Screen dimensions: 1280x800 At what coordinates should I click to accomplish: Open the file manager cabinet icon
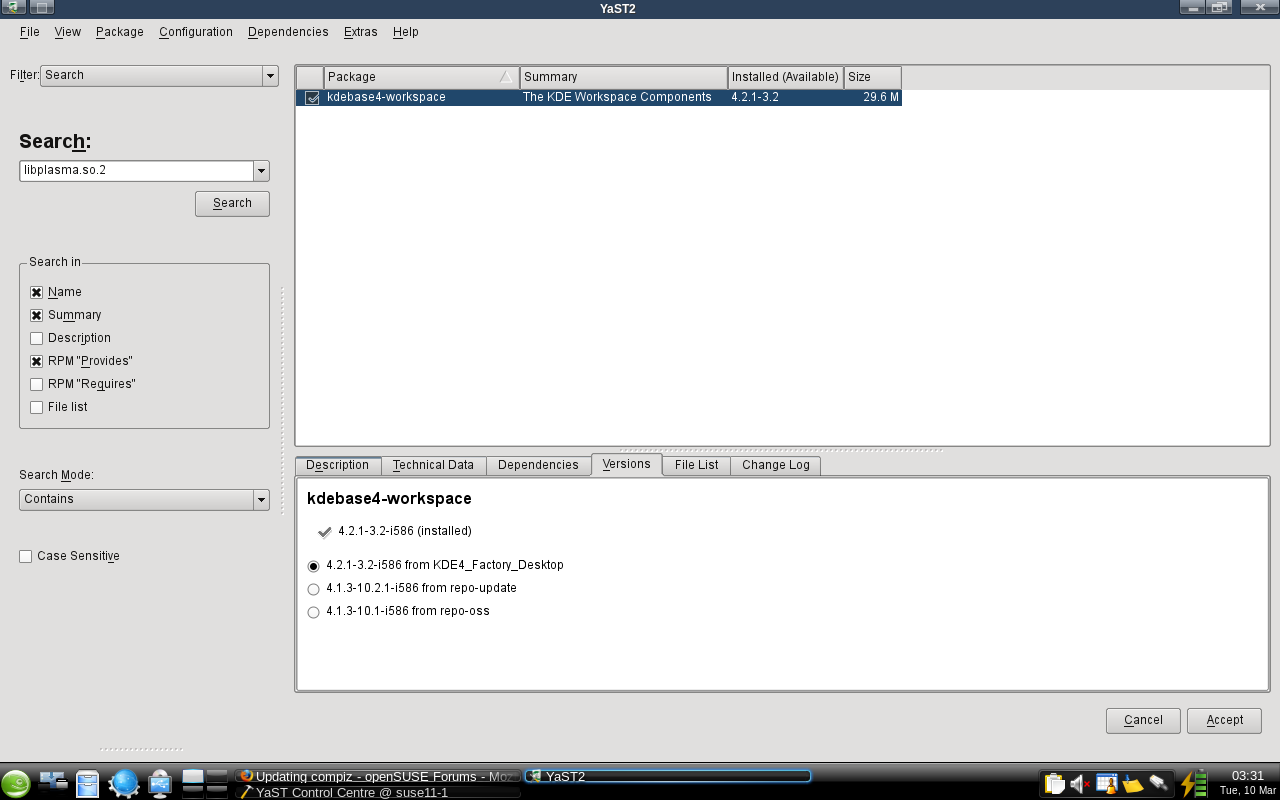88,783
